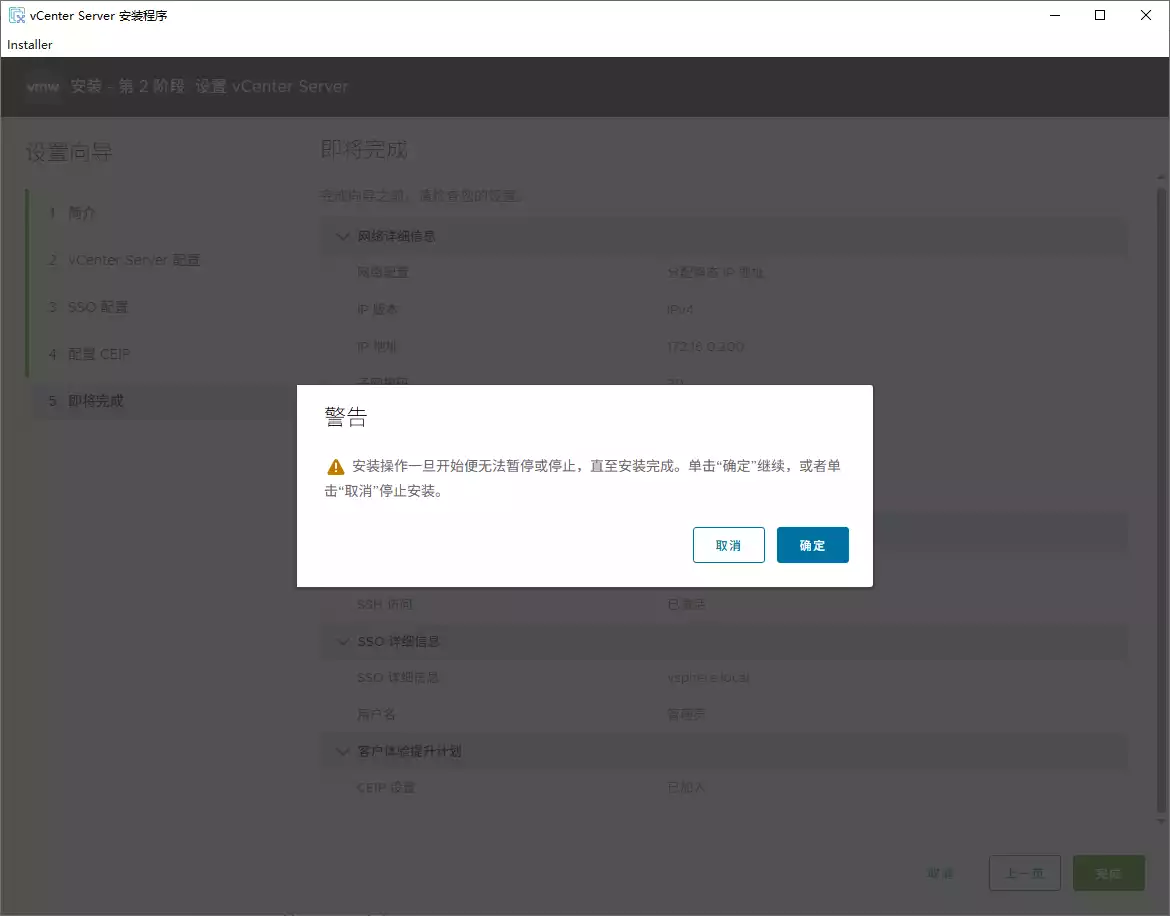Click the vsphere.local SSO domain value
This screenshot has height=916, width=1170.
(x=708, y=677)
